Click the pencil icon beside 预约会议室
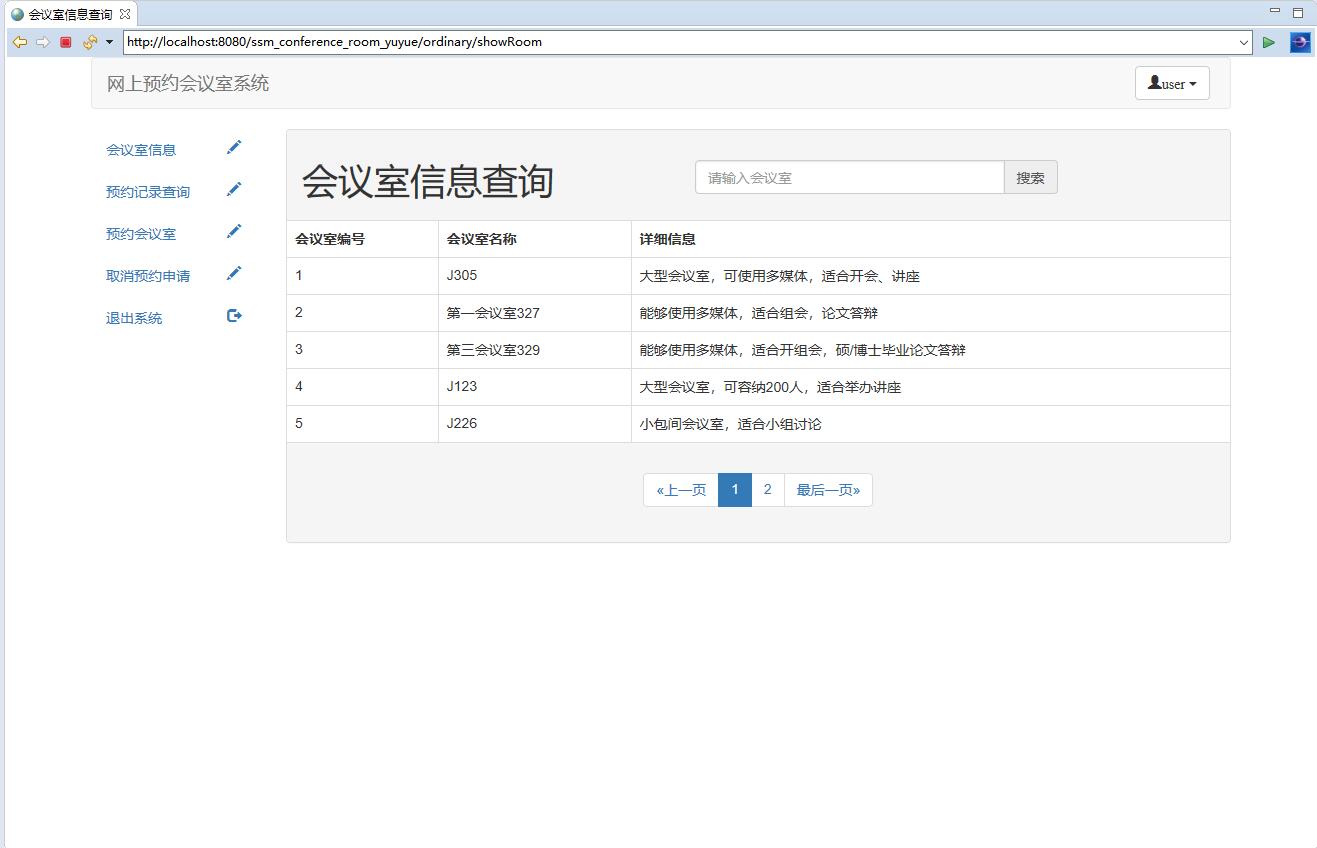1317x848 pixels. point(233,230)
